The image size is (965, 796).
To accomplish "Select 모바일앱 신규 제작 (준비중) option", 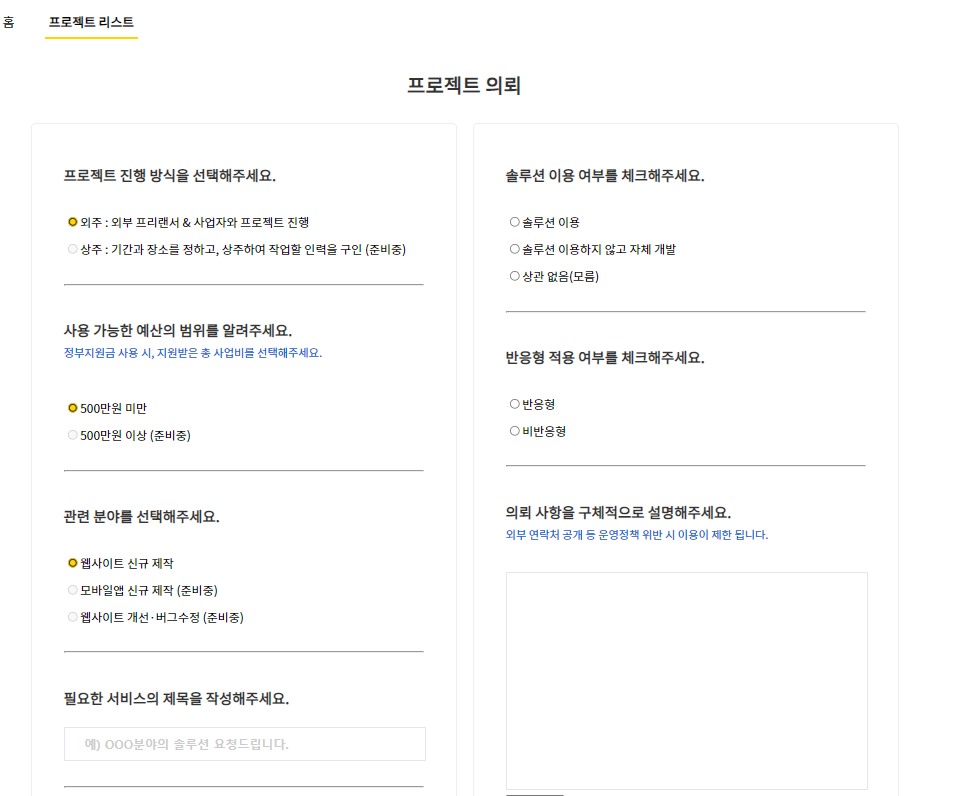I will coord(73,590).
